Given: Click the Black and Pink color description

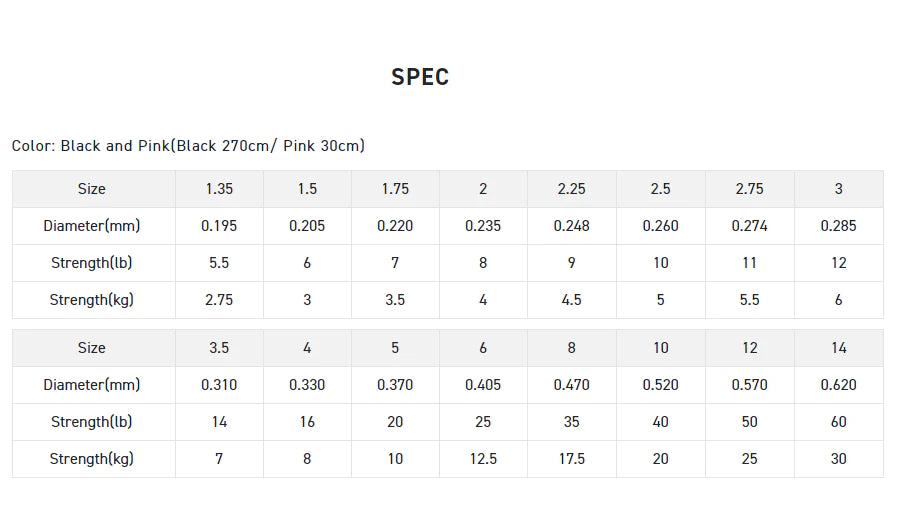Looking at the screenshot, I should pos(188,146).
